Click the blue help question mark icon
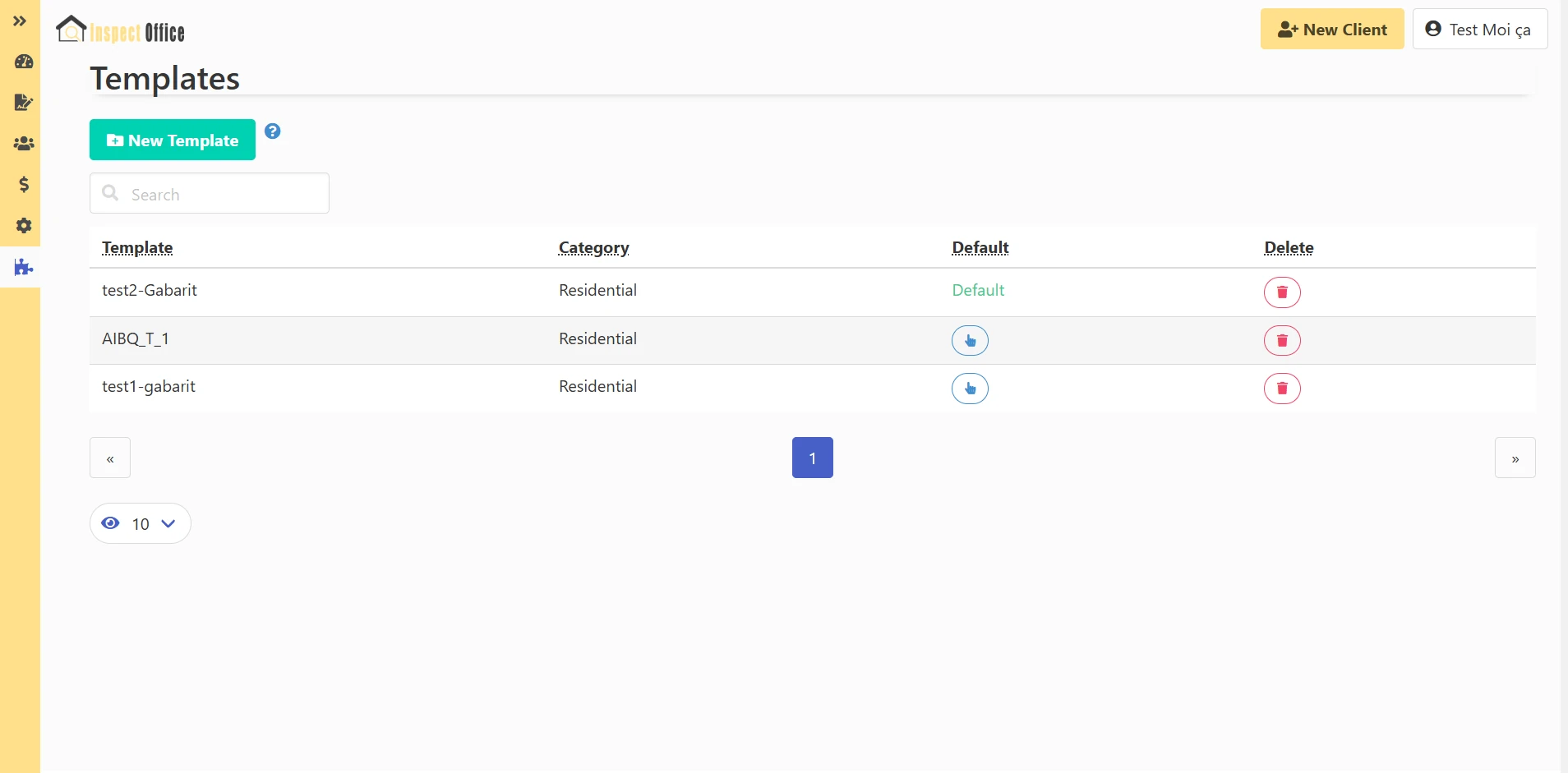1568x773 pixels. pyautogui.click(x=273, y=131)
